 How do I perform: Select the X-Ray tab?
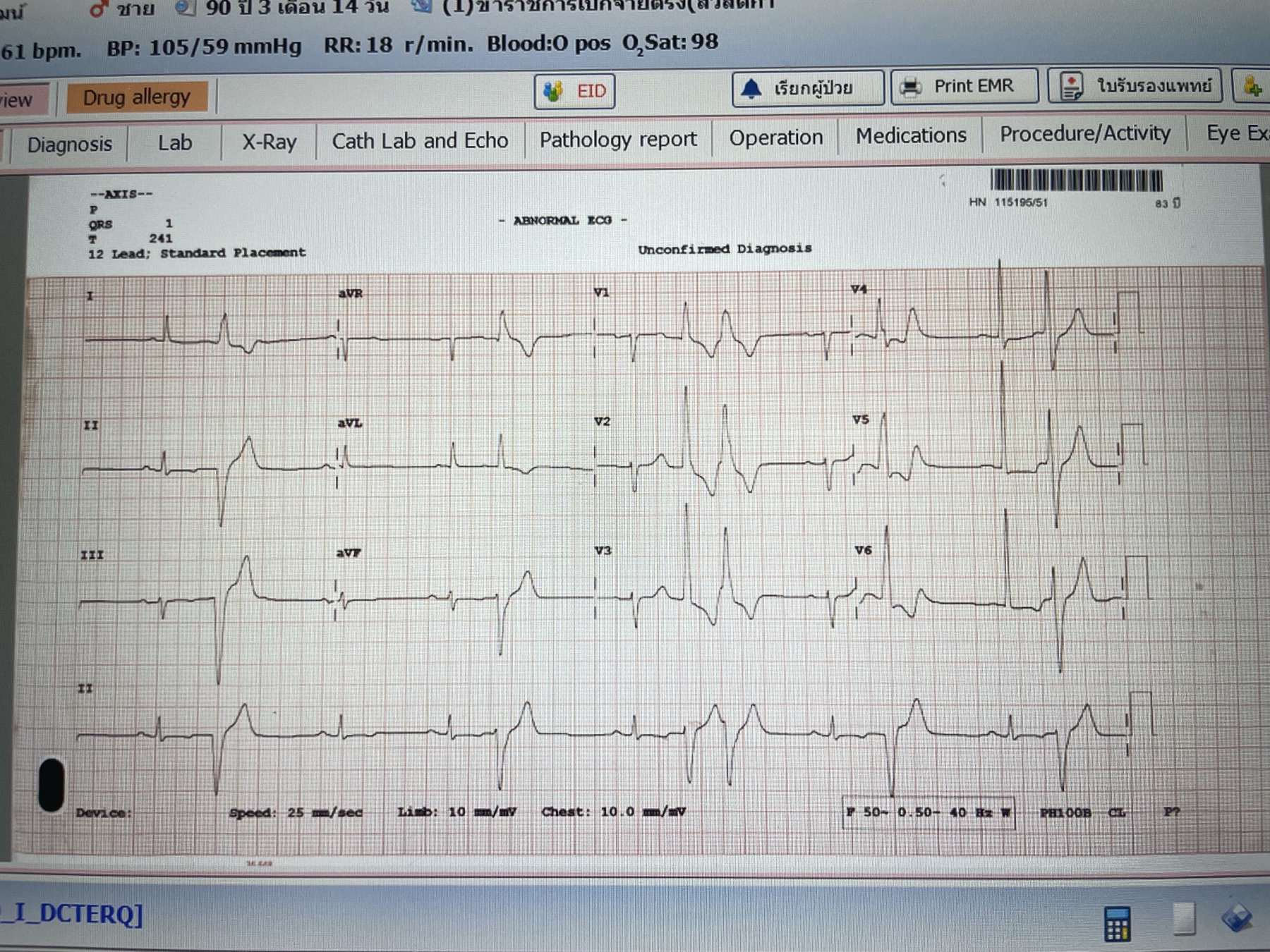point(269,142)
